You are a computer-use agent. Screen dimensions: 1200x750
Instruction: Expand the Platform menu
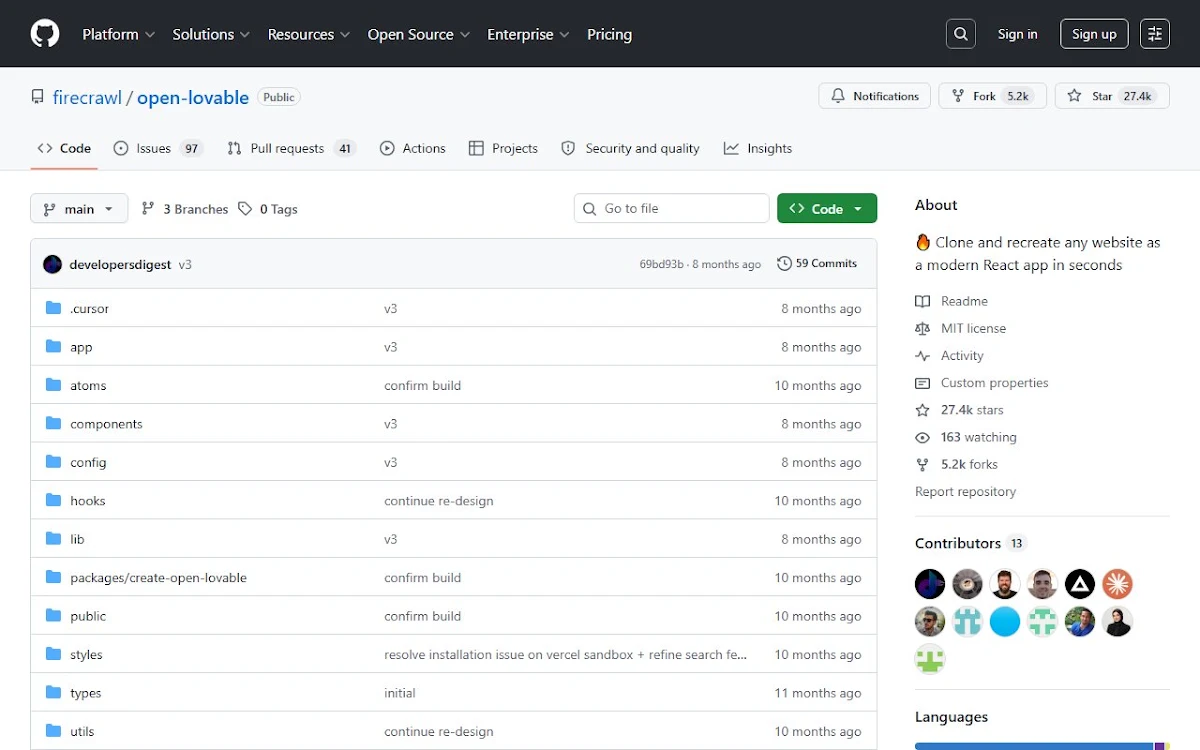[x=118, y=34]
